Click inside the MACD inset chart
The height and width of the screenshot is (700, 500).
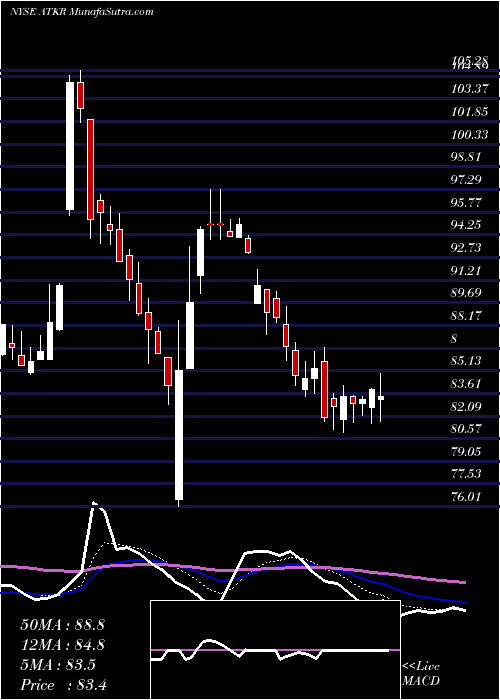[275, 650]
